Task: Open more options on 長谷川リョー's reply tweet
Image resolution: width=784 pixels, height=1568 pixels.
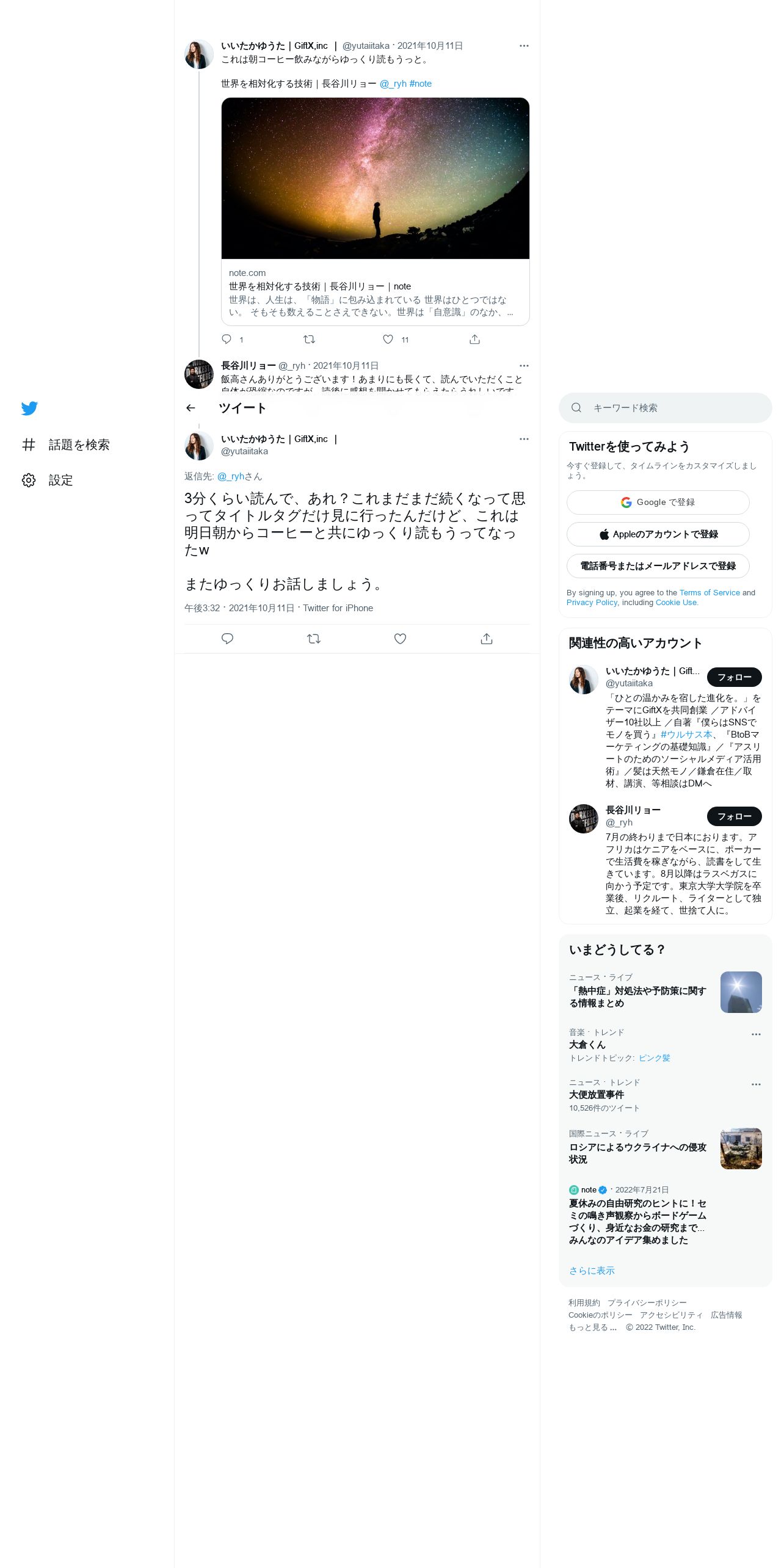Action: tap(524, 366)
